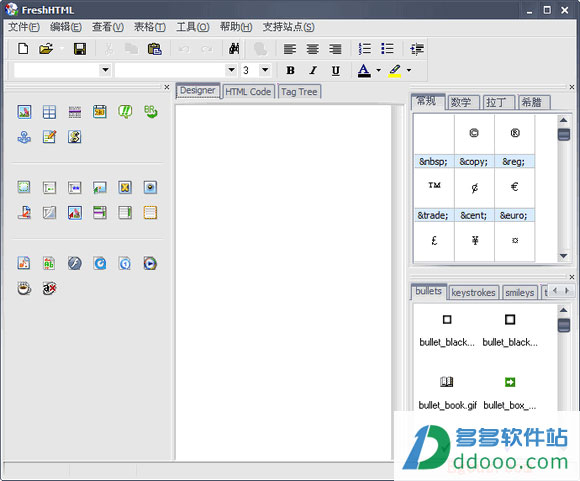Click the QuickTime media icon
The height and width of the screenshot is (481, 580).
coord(100,263)
